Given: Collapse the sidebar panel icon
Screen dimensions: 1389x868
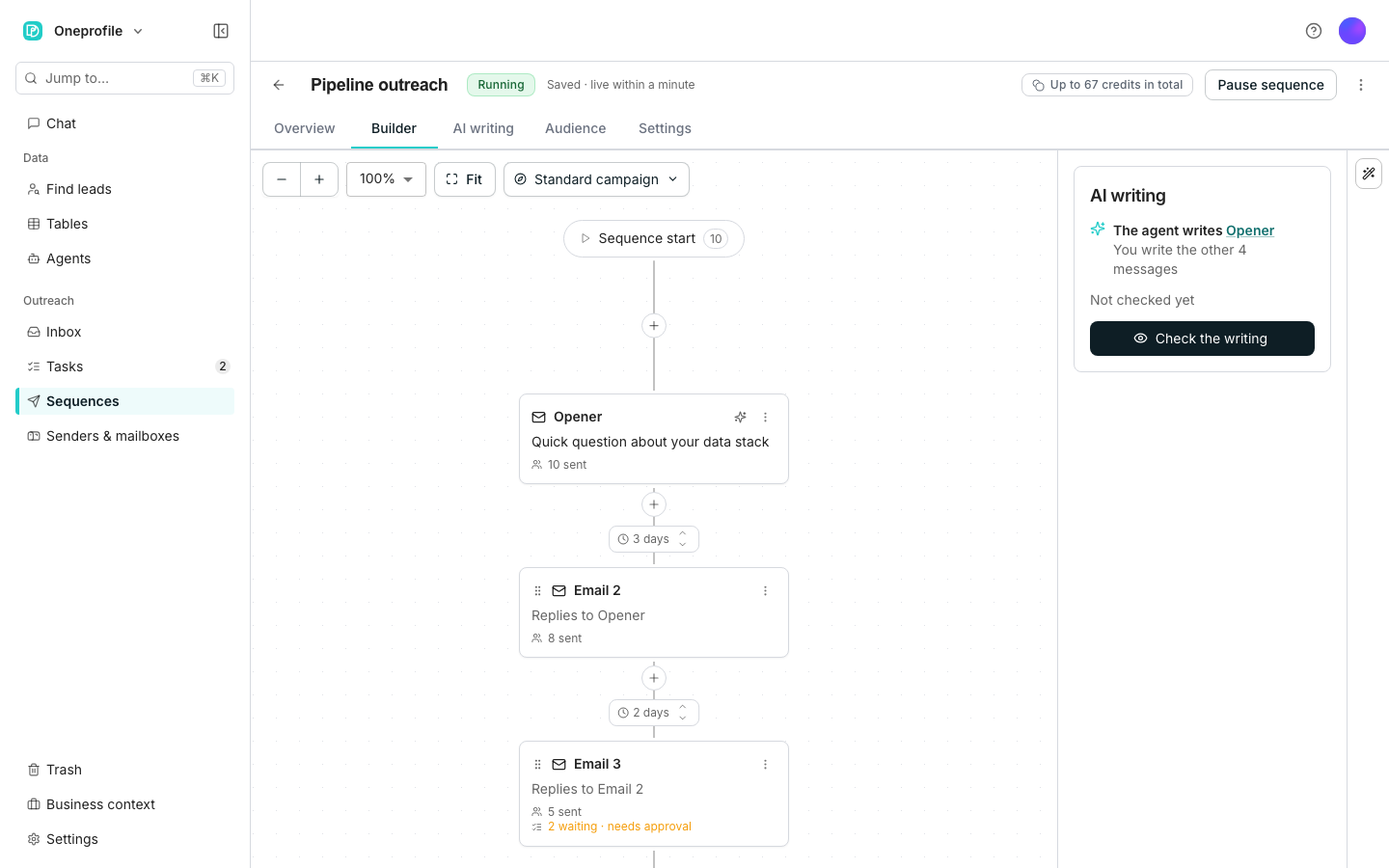Looking at the screenshot, I should coord(221,31).
